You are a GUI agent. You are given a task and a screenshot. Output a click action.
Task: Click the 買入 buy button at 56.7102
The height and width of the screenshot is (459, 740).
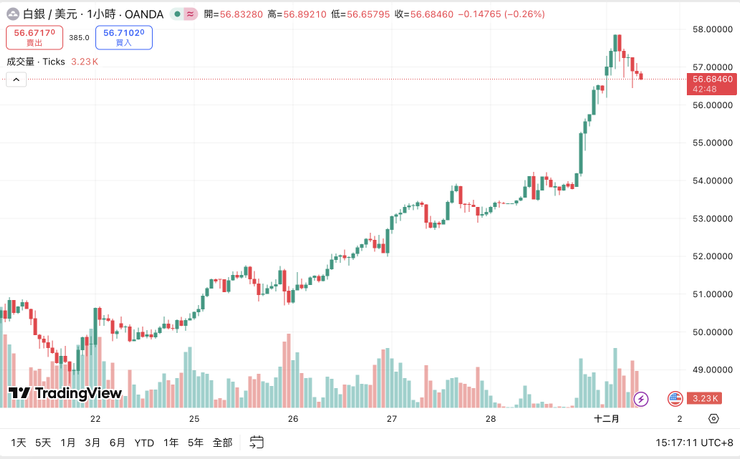point(123,38)
